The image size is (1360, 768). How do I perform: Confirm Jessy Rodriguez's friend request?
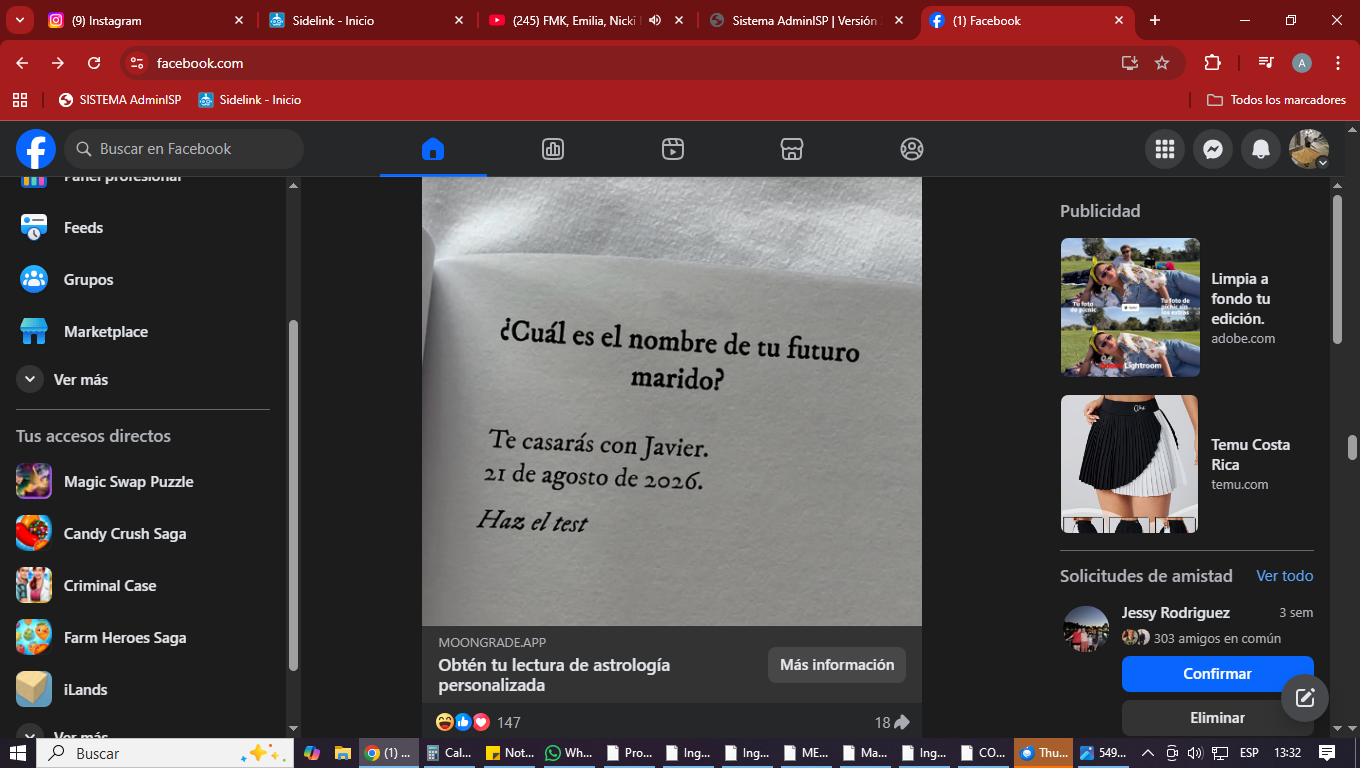(1217, 674)
